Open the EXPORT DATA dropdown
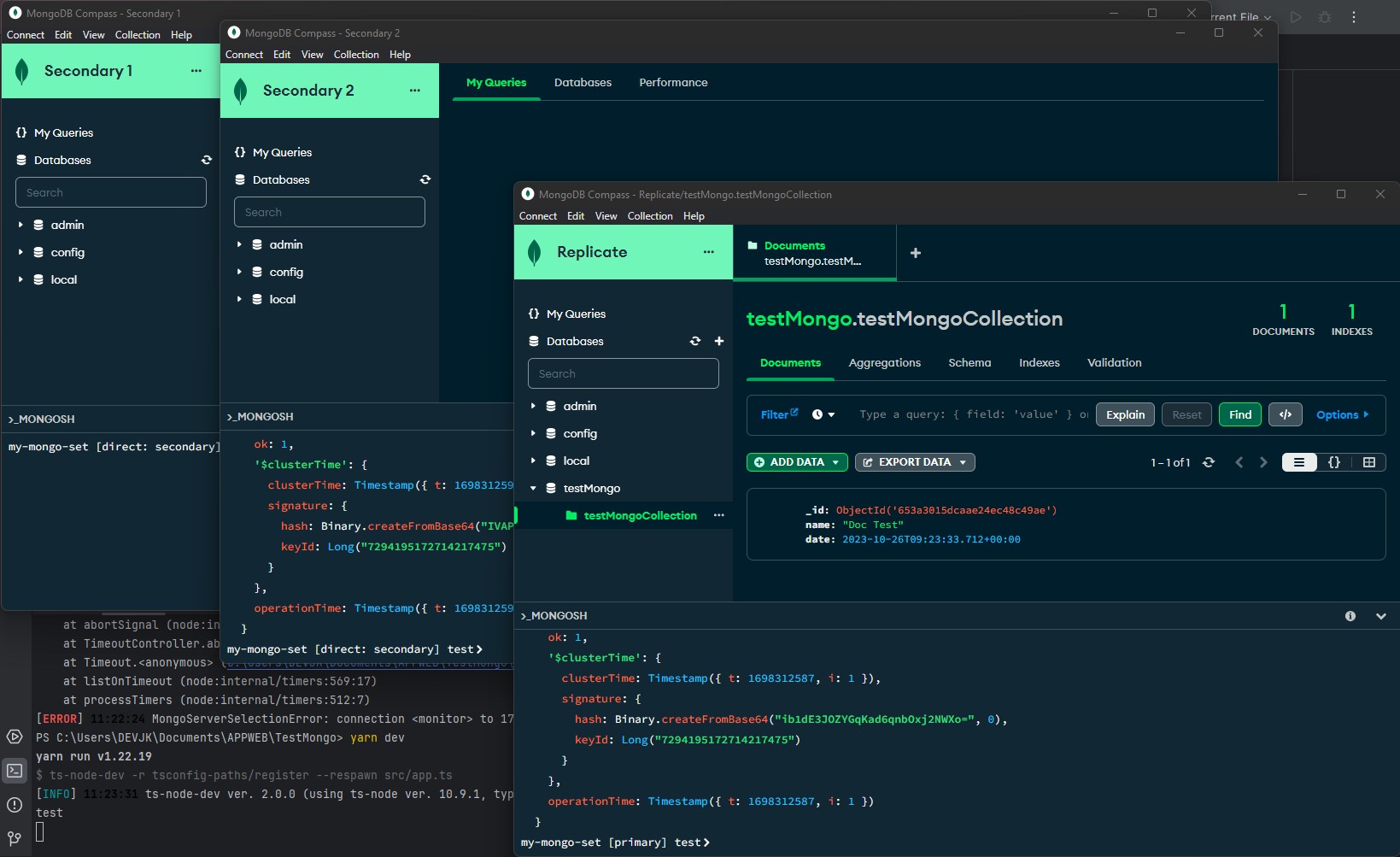 [x=915, y=462]
